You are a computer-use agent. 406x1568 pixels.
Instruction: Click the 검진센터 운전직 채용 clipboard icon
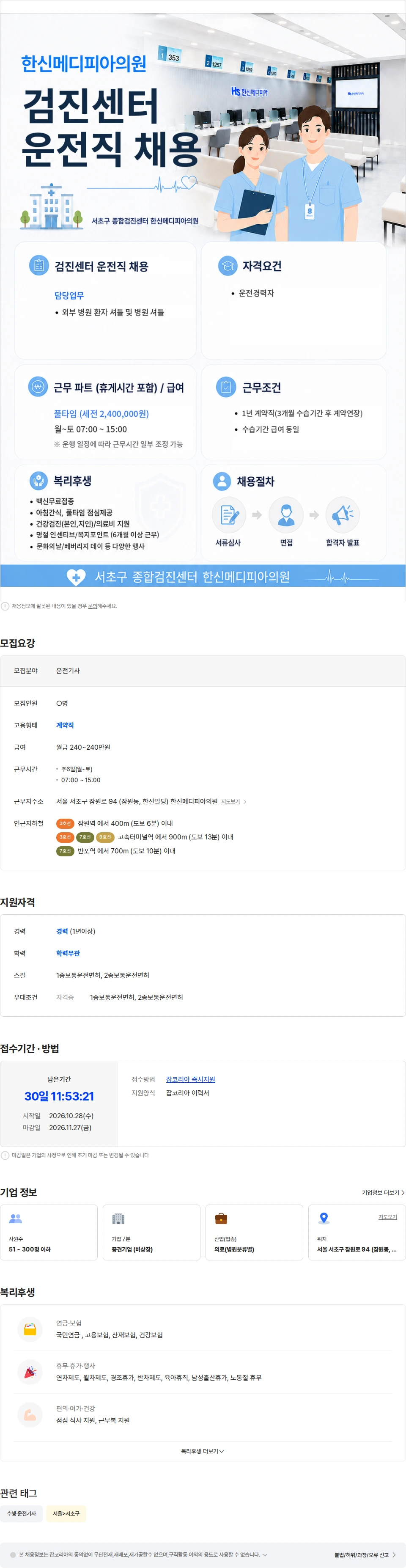38,265
